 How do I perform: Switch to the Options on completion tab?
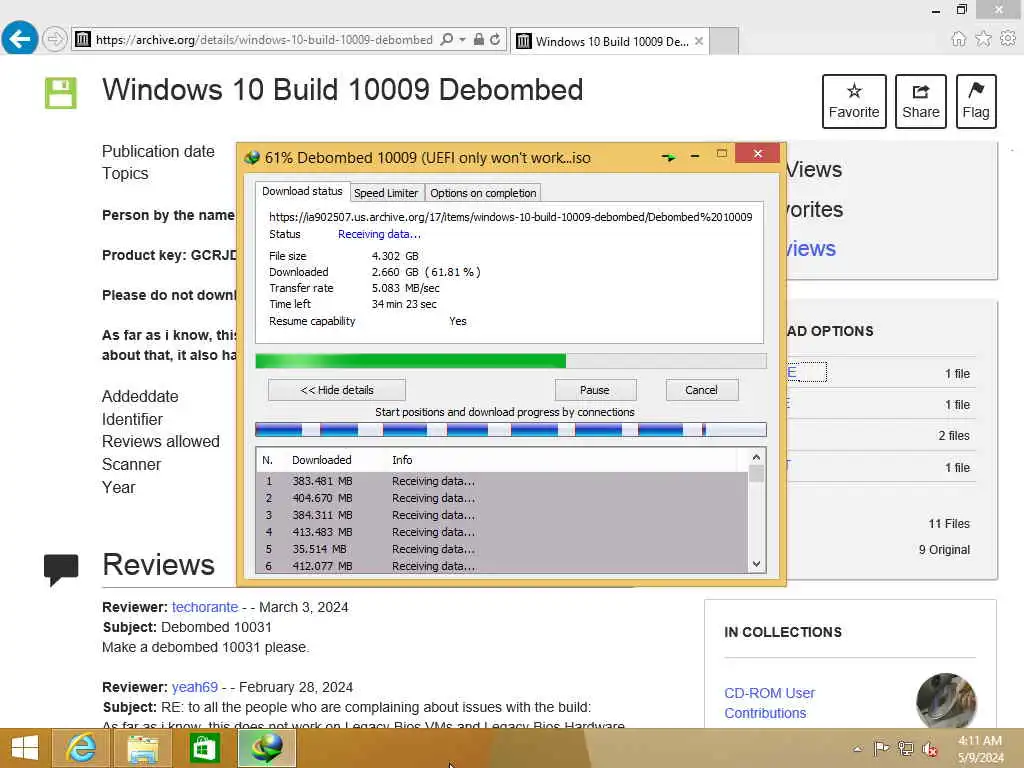pos(483,193)
